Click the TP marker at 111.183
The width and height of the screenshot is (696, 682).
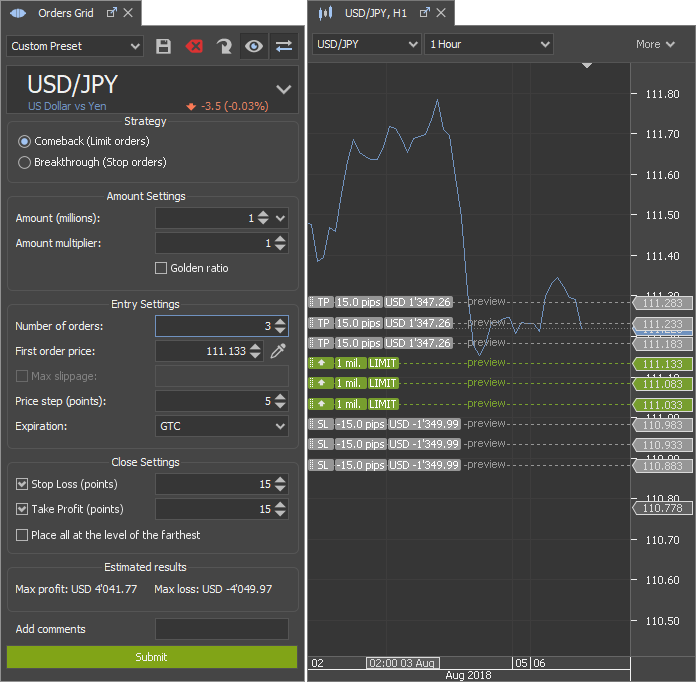323,343
